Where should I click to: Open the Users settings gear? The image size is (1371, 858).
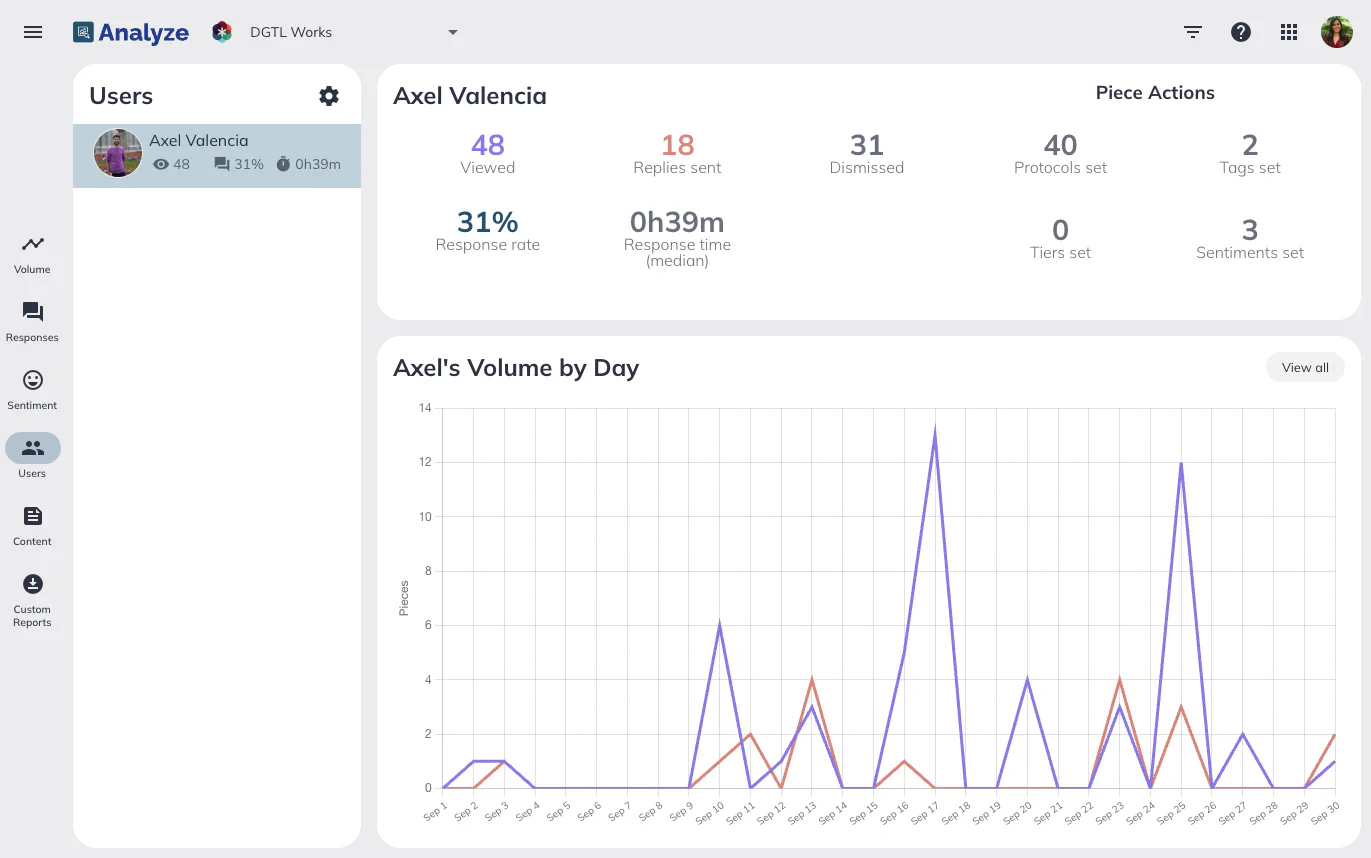click(x=329, y=96)
